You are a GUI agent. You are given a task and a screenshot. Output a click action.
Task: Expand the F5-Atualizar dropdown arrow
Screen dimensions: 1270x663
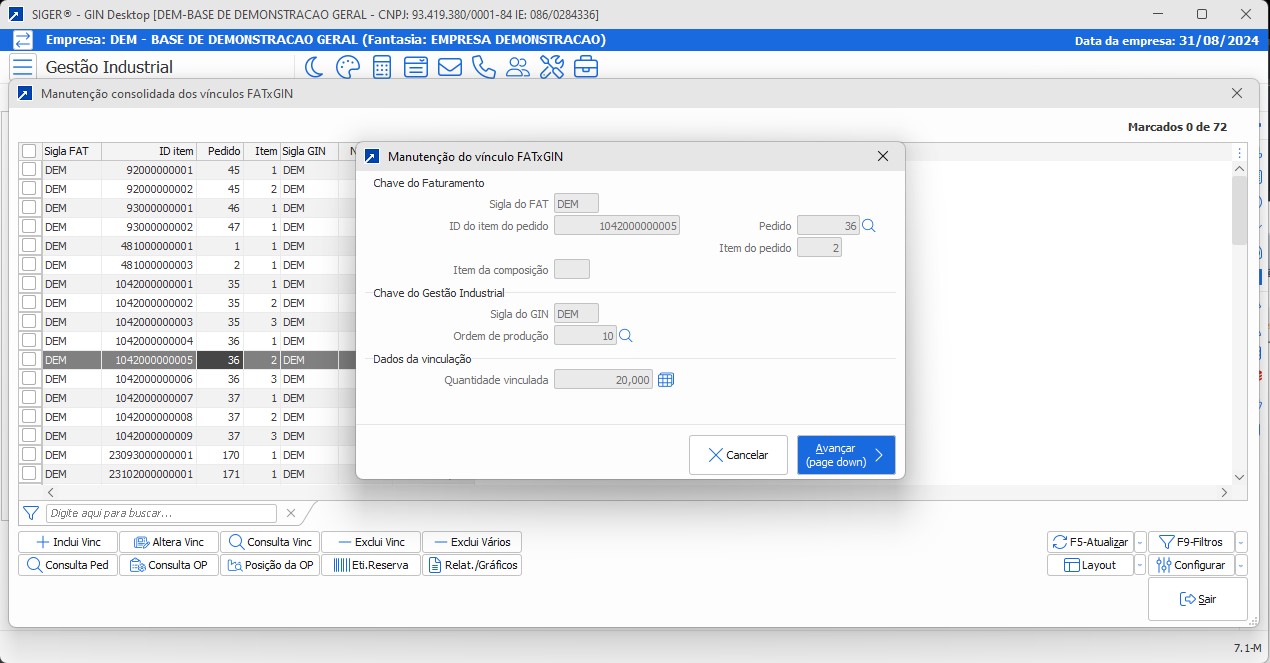1141,542
